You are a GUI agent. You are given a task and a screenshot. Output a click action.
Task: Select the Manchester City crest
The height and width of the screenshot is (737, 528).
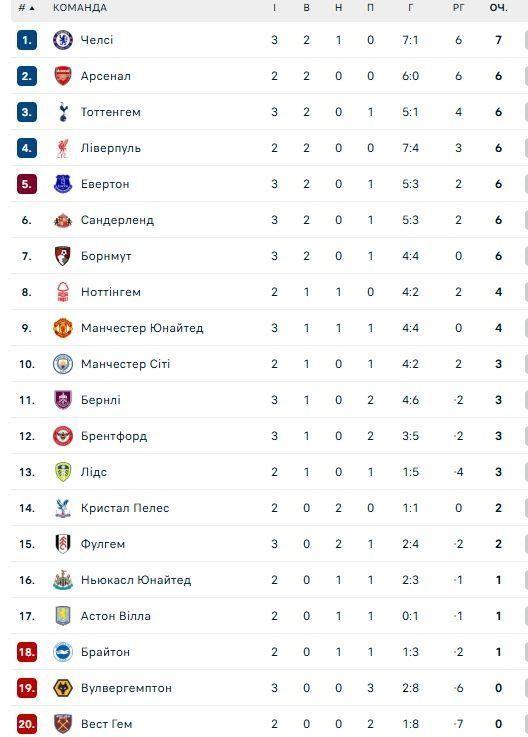(x=63, y=364)
